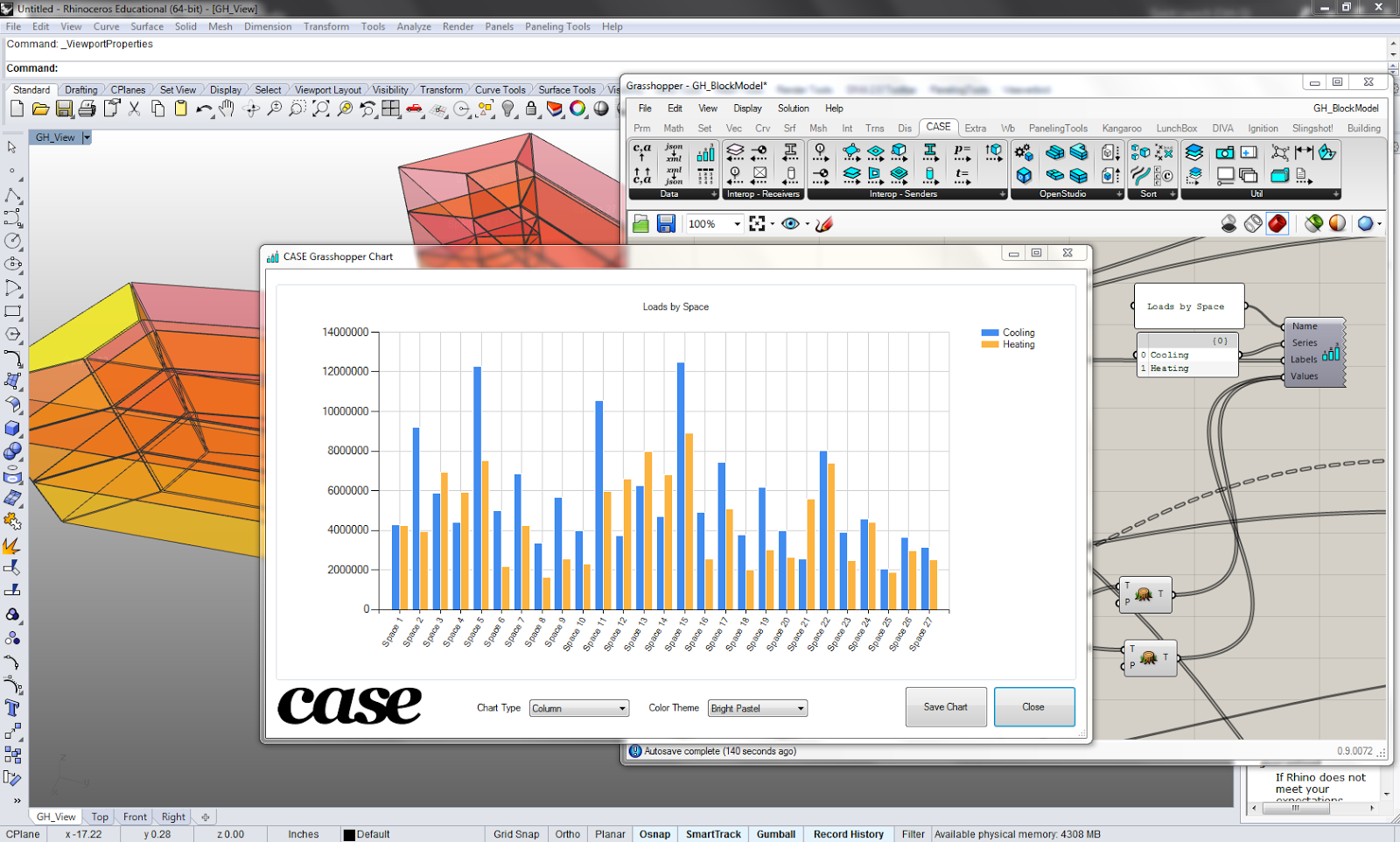Expand the Sort panel in CASE ribbon
The image size is (1400, 842).
click(x=1172, y=194)
